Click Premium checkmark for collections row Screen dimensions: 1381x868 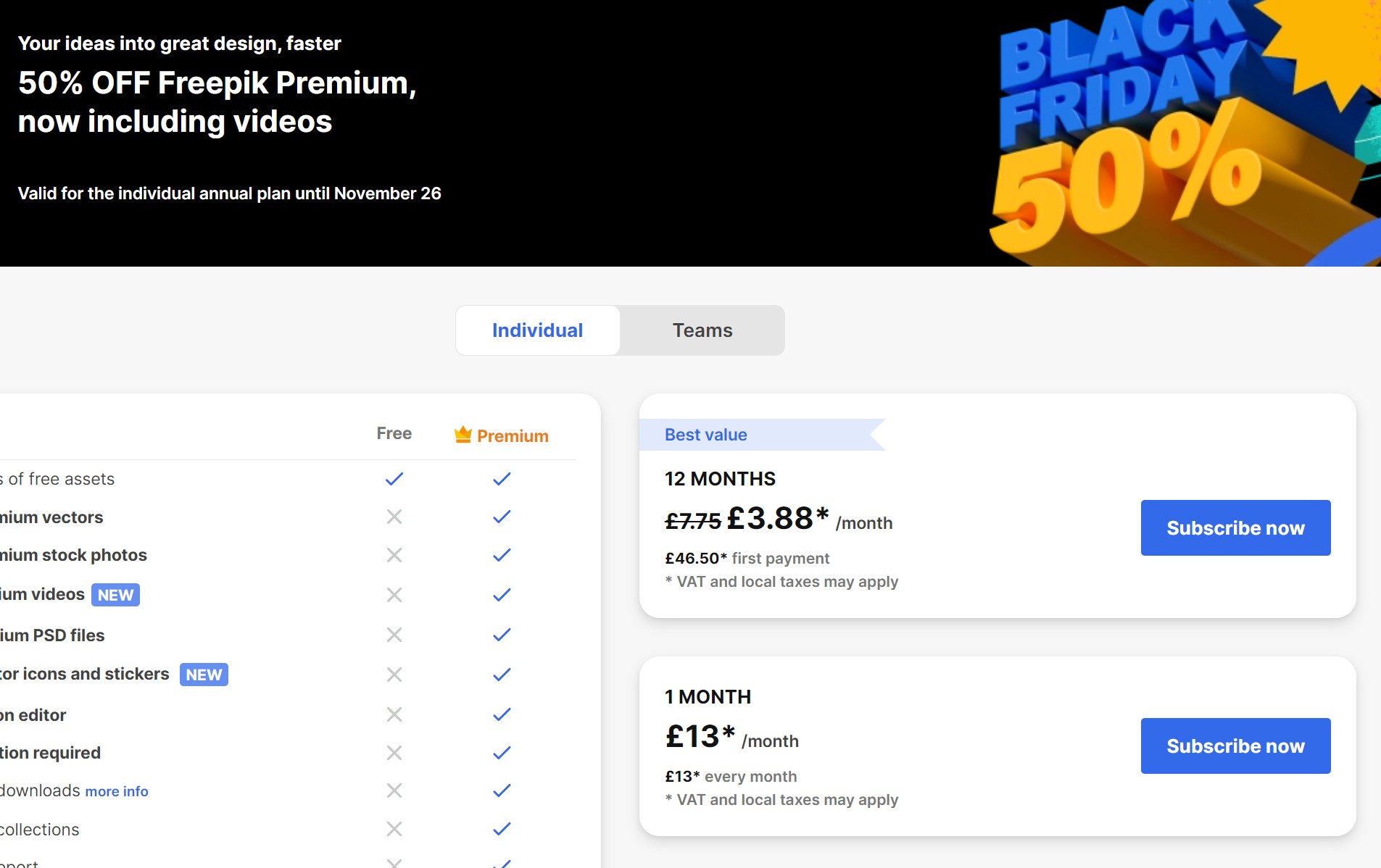pos(502,829)
